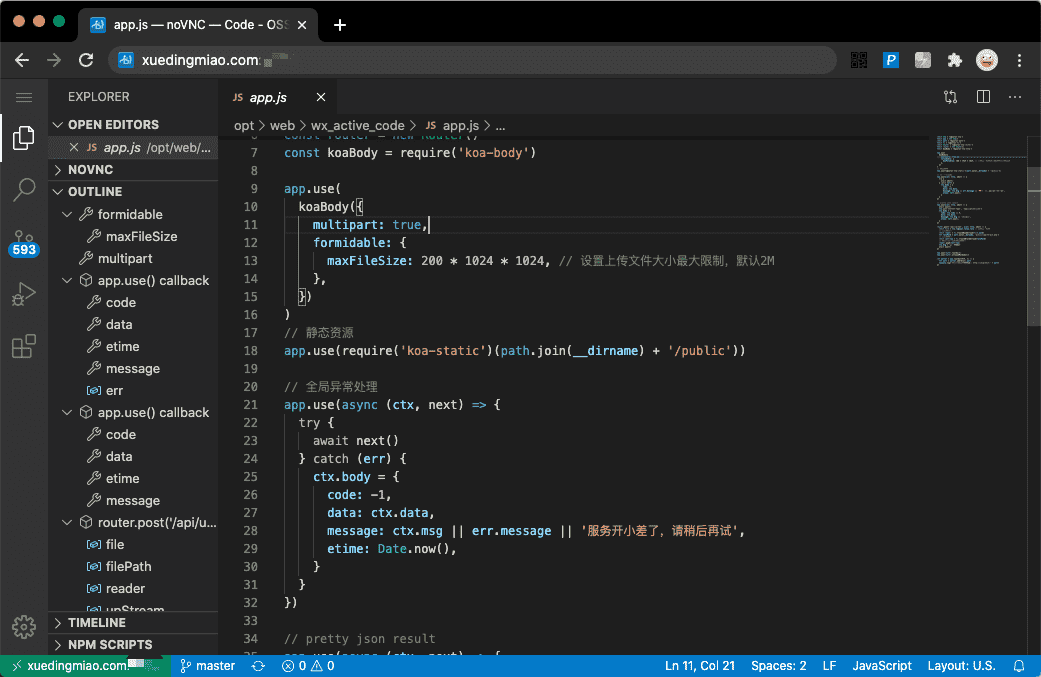
Task: Open the notifications bell in status bar
Action: pyautogui.click(x=1019, y=665)
